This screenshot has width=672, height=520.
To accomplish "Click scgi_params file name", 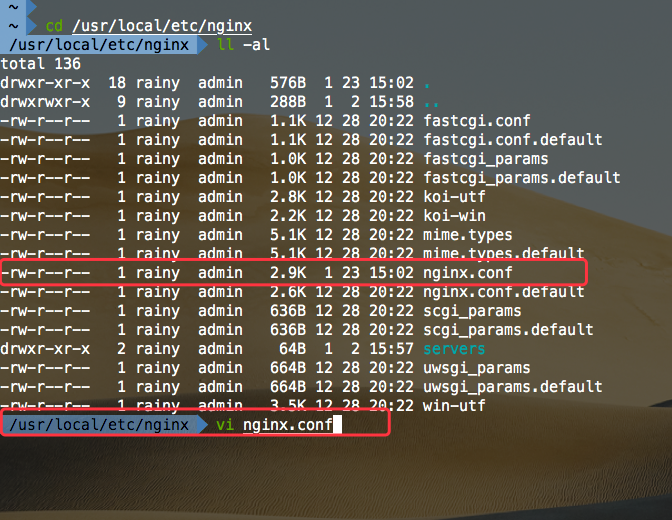I will pos(472,311).
